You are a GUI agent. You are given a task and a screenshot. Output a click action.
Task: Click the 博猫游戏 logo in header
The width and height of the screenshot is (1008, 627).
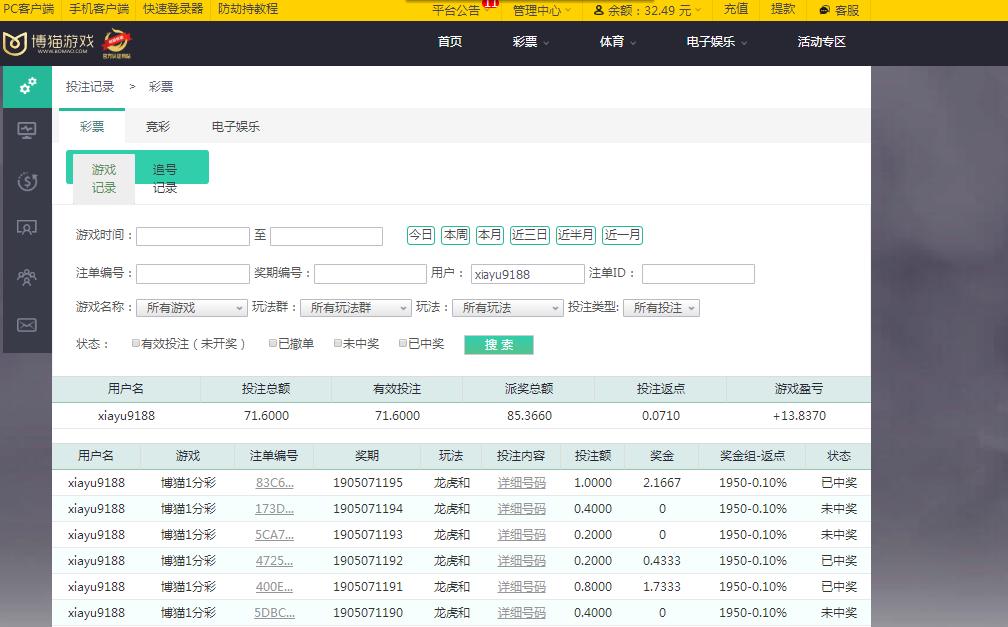tap(50, 43)
